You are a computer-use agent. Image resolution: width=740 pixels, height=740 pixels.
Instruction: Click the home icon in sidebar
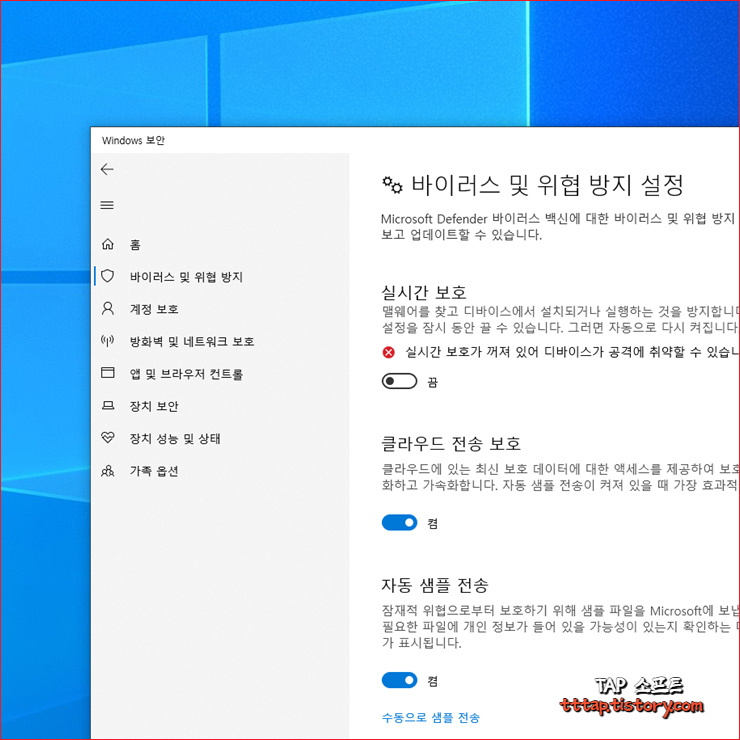coord(108,244)
